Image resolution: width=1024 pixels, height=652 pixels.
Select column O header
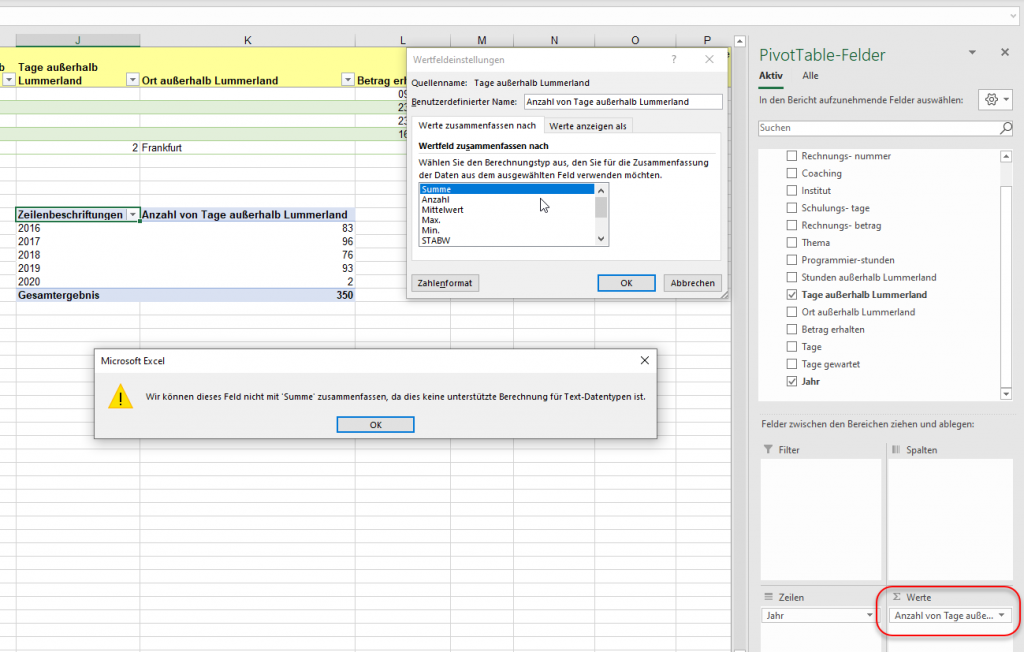(x=635, y=41)
